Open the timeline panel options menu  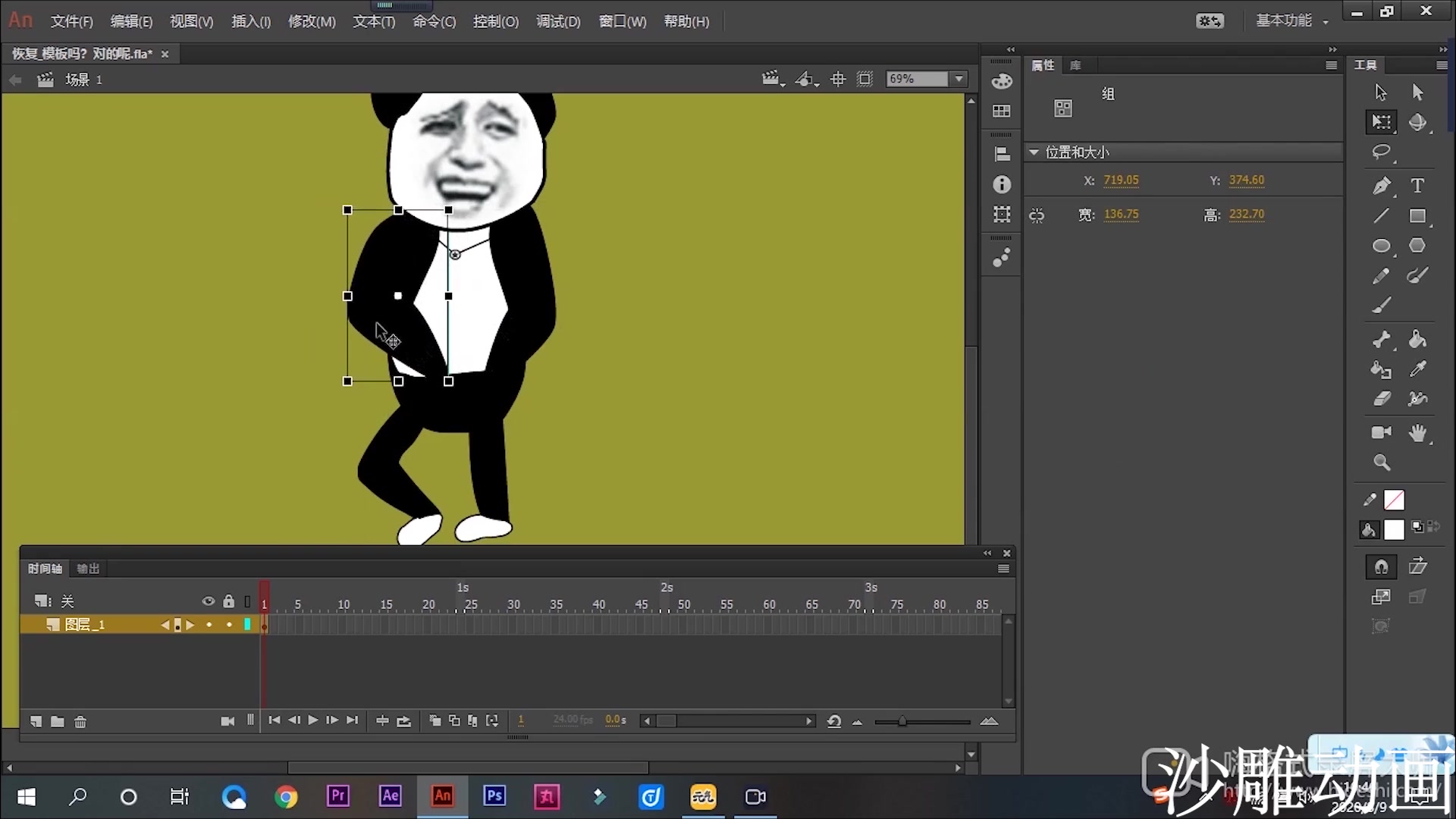click(x=1003, y=569)
